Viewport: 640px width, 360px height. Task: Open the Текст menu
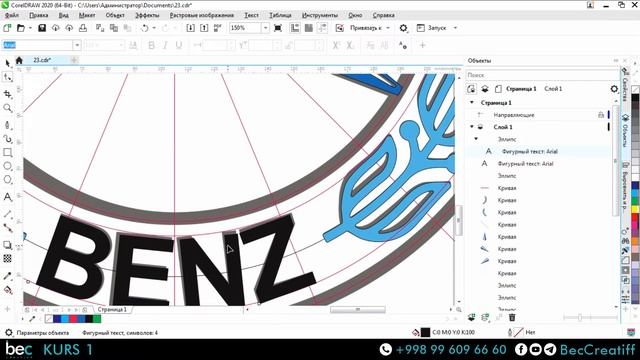tap(251, 15)
